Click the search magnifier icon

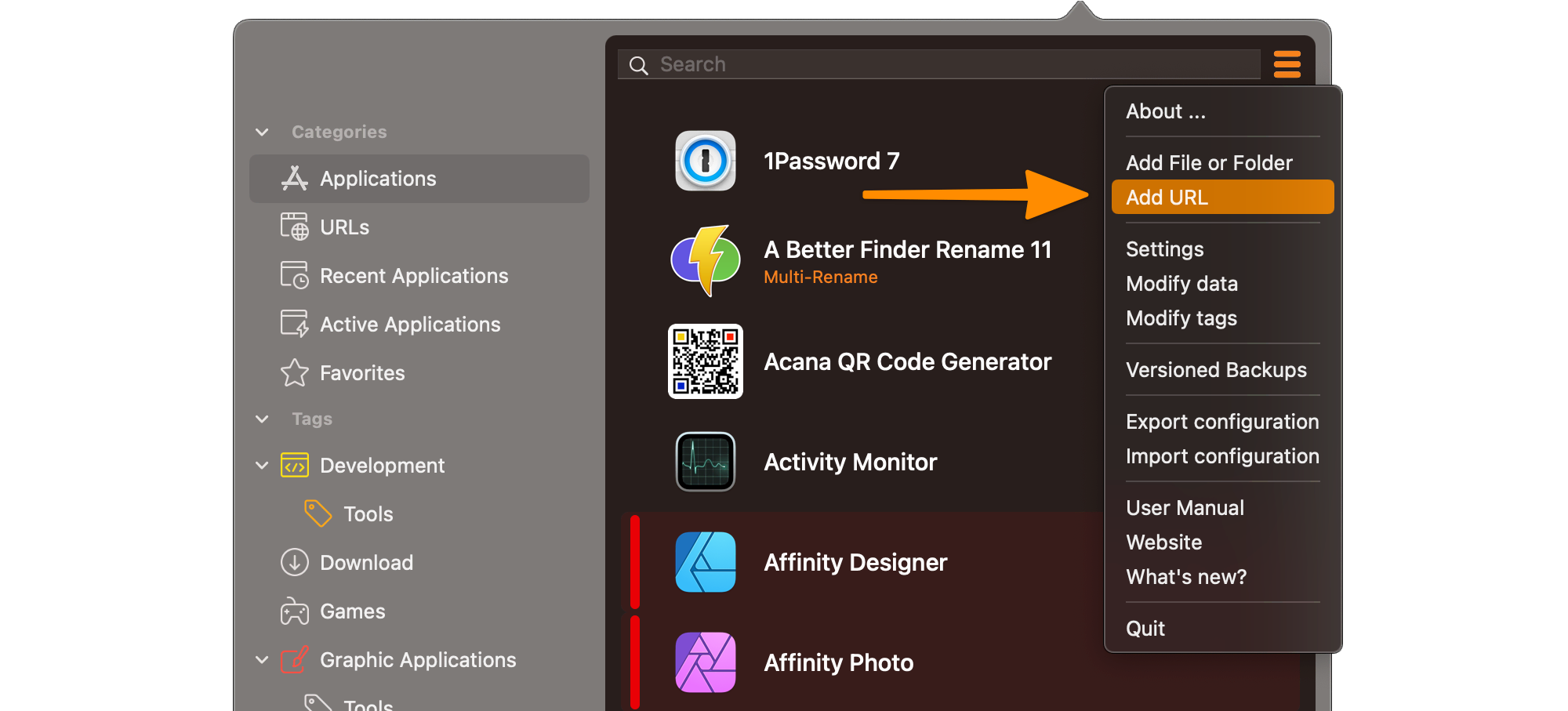pyautogui.click(x=639, y=65)
